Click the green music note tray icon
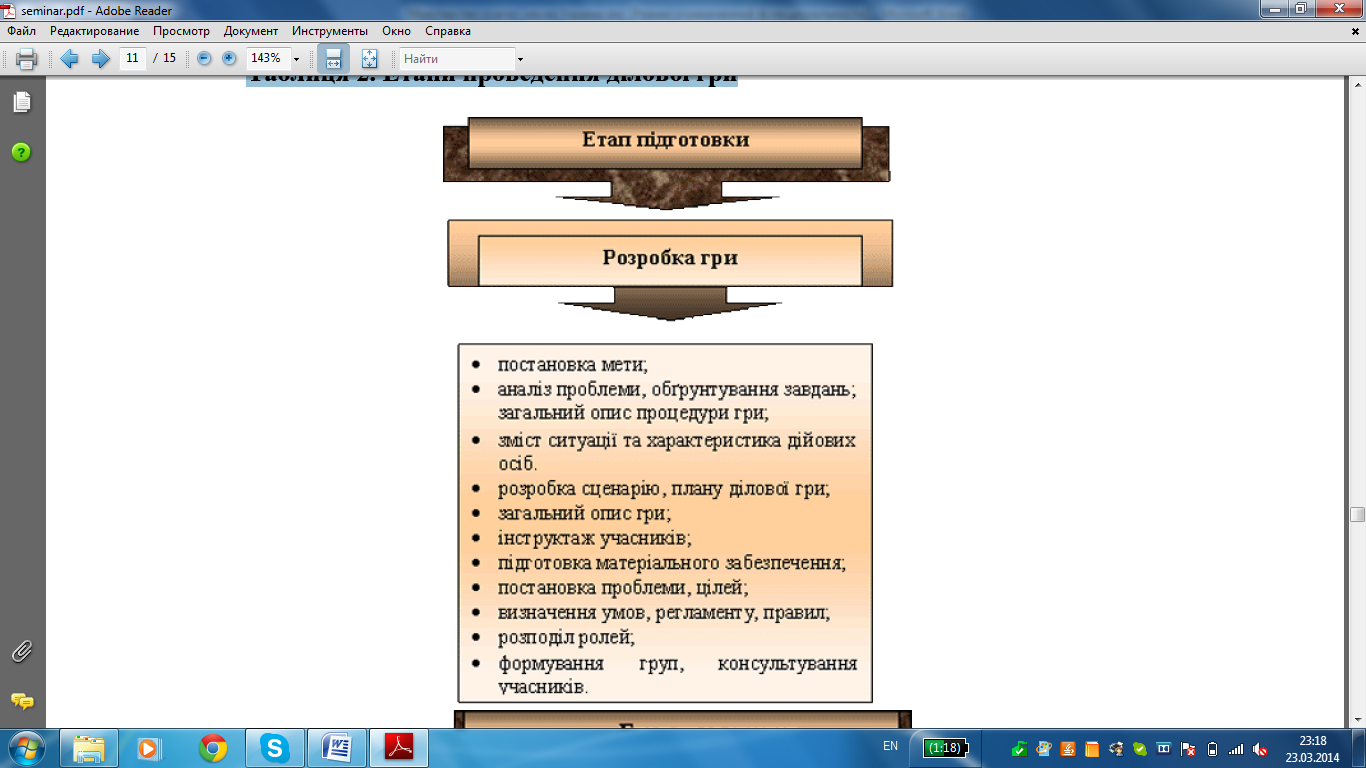Image resolution: width=1366 pixels, height=768 pixels. [1019, 748]
